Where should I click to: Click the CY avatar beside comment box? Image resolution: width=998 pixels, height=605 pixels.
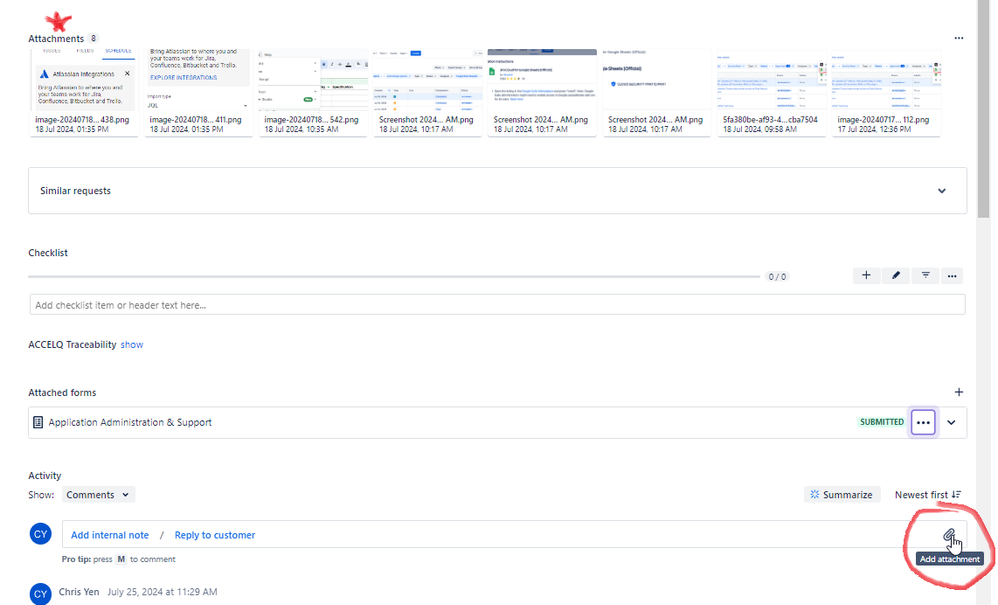coord(41,534)
